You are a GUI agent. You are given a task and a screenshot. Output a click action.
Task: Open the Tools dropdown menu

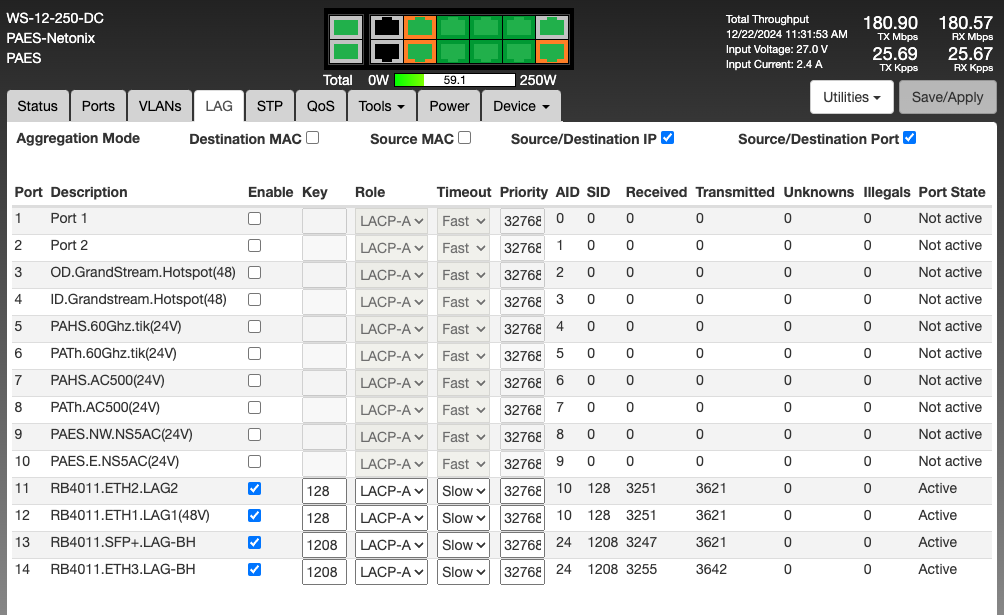[381, 106]
